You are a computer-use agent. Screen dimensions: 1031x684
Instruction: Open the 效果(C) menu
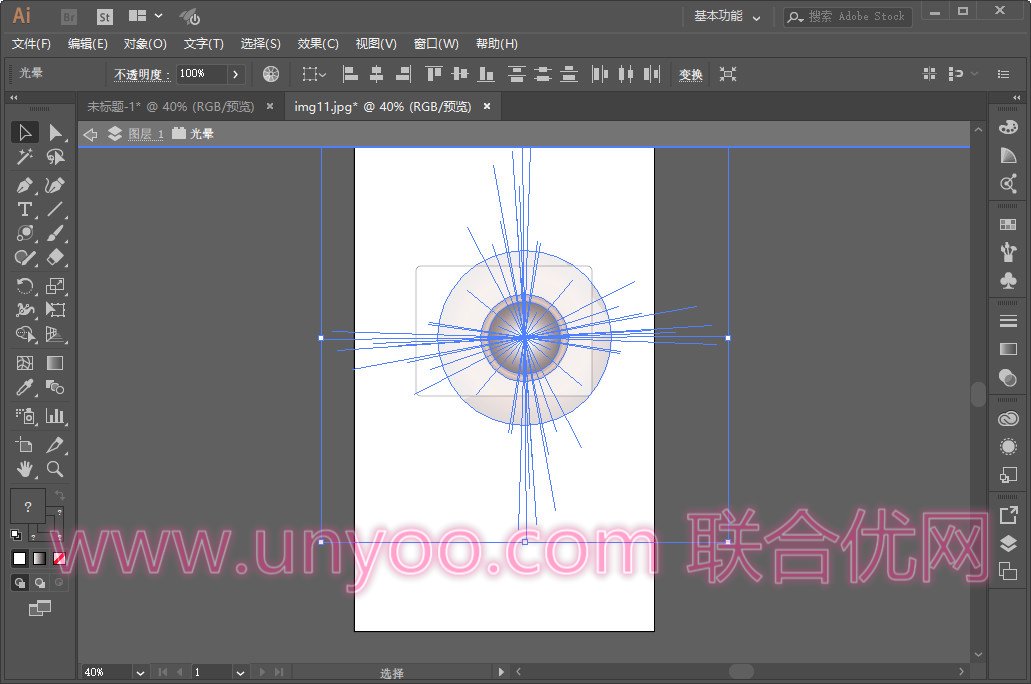pos(318,44)
